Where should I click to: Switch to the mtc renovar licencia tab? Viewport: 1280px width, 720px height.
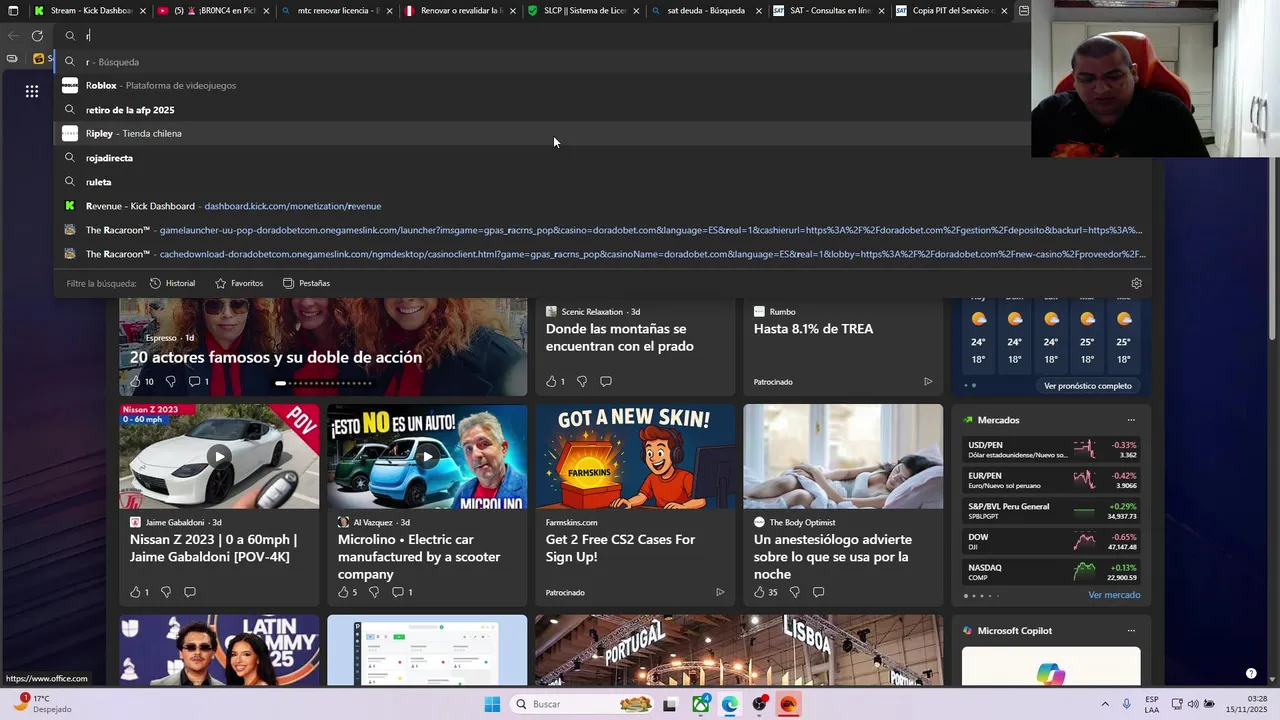pos(337,11)
